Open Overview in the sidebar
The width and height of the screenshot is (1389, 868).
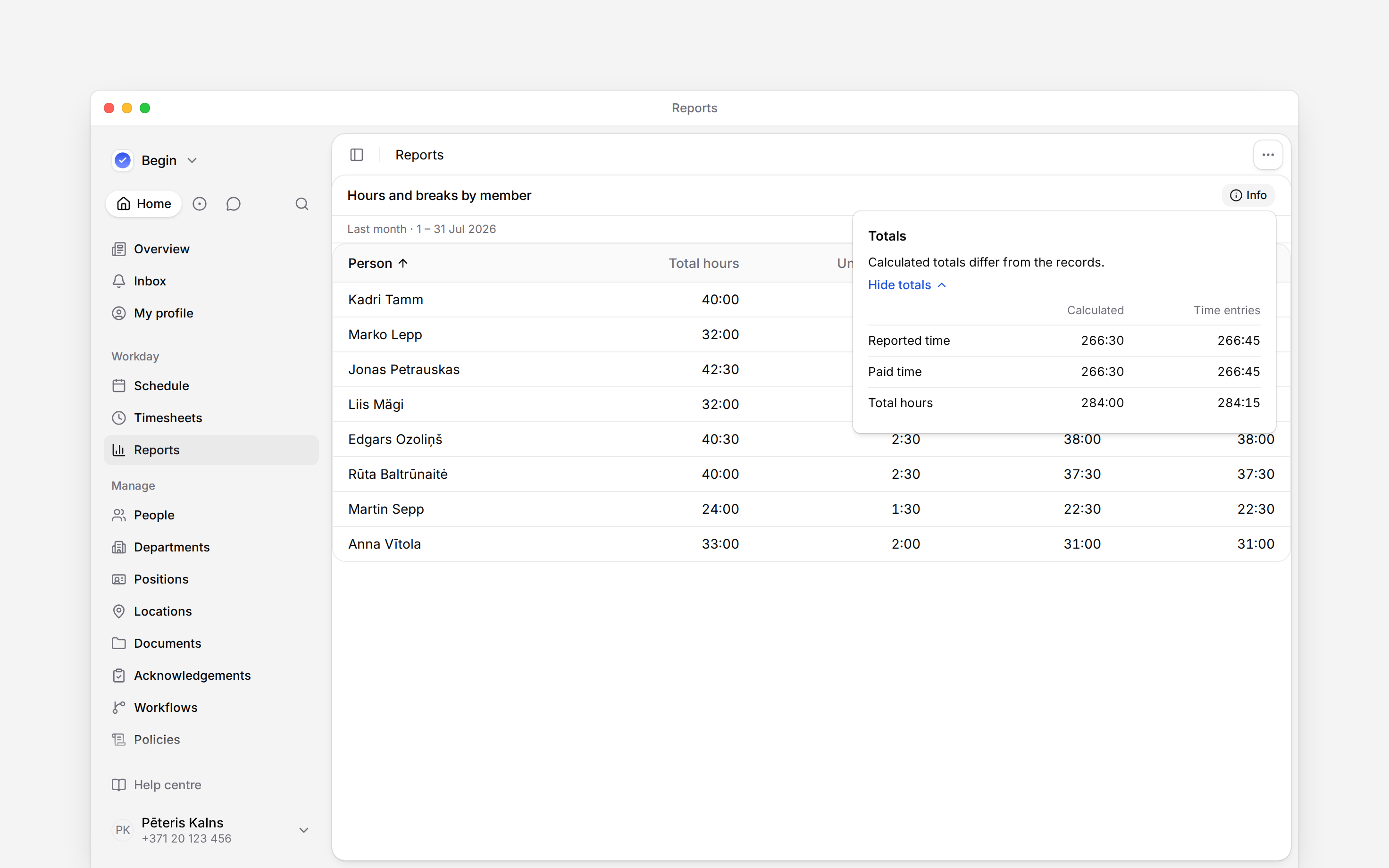click(x=211, y=249)
